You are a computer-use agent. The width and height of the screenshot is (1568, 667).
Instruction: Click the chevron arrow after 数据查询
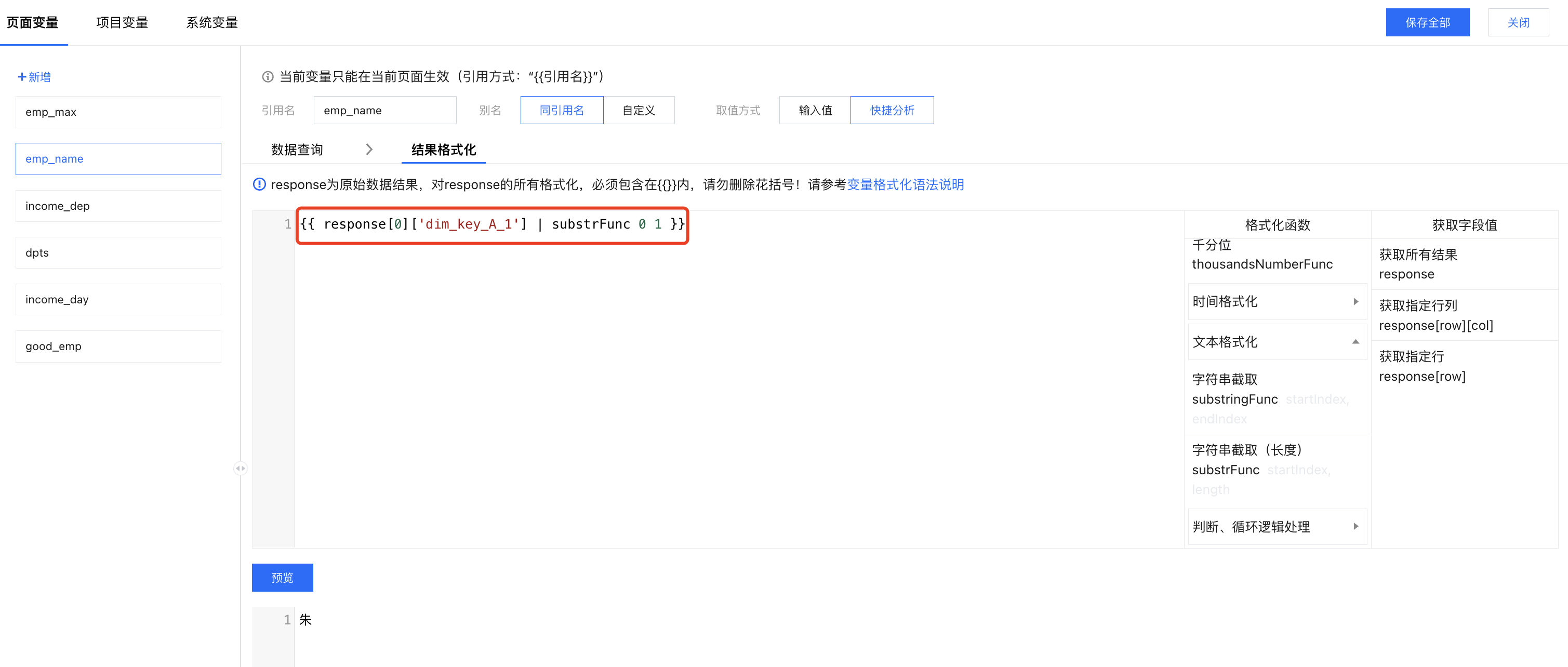[369, 150]
